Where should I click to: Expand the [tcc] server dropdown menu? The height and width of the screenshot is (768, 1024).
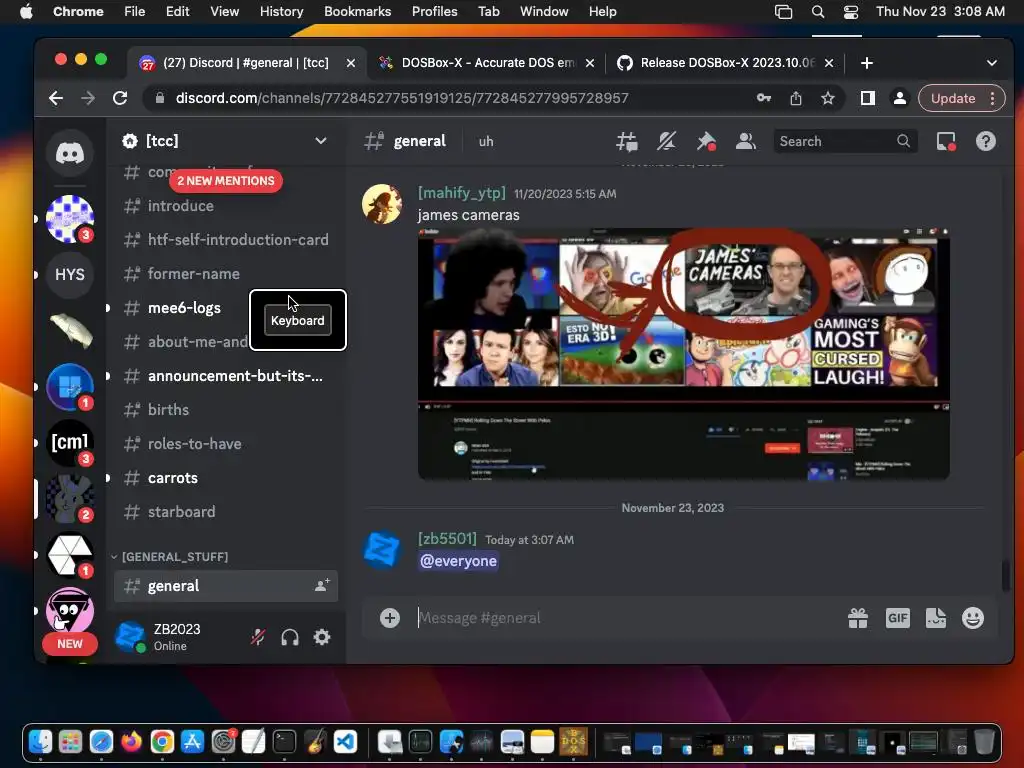click(x=321, y=140)
